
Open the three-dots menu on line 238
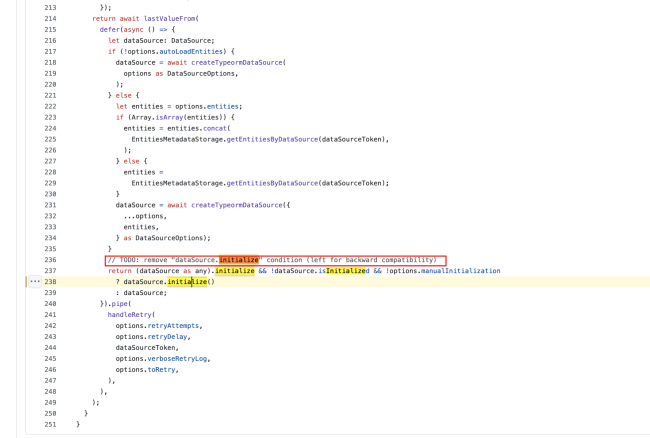[x=35, y=281]
